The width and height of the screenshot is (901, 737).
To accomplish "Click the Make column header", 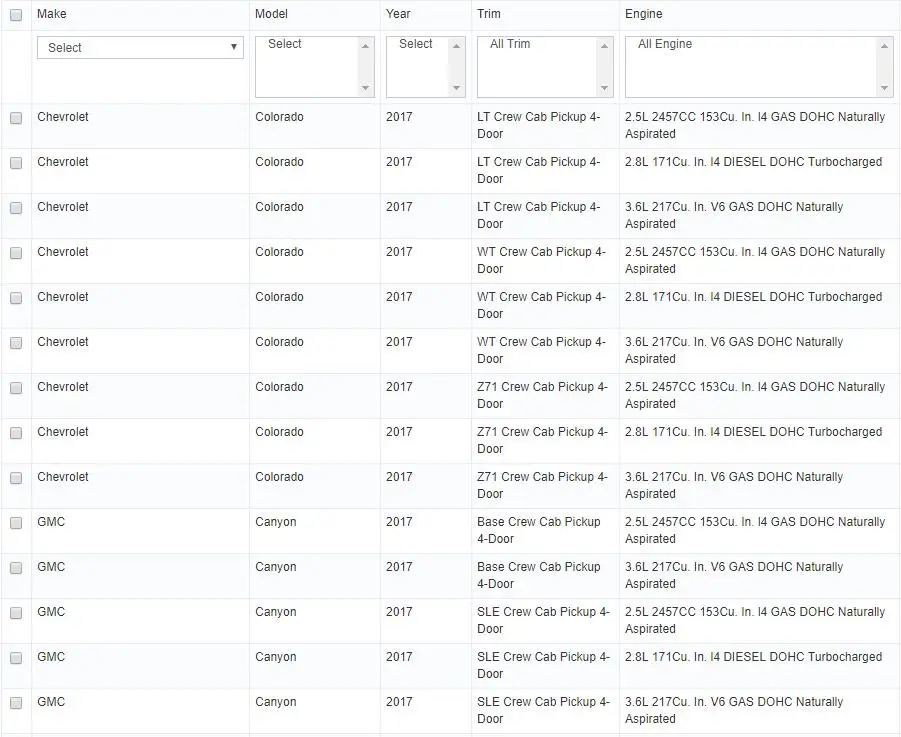I will (52, 14).
